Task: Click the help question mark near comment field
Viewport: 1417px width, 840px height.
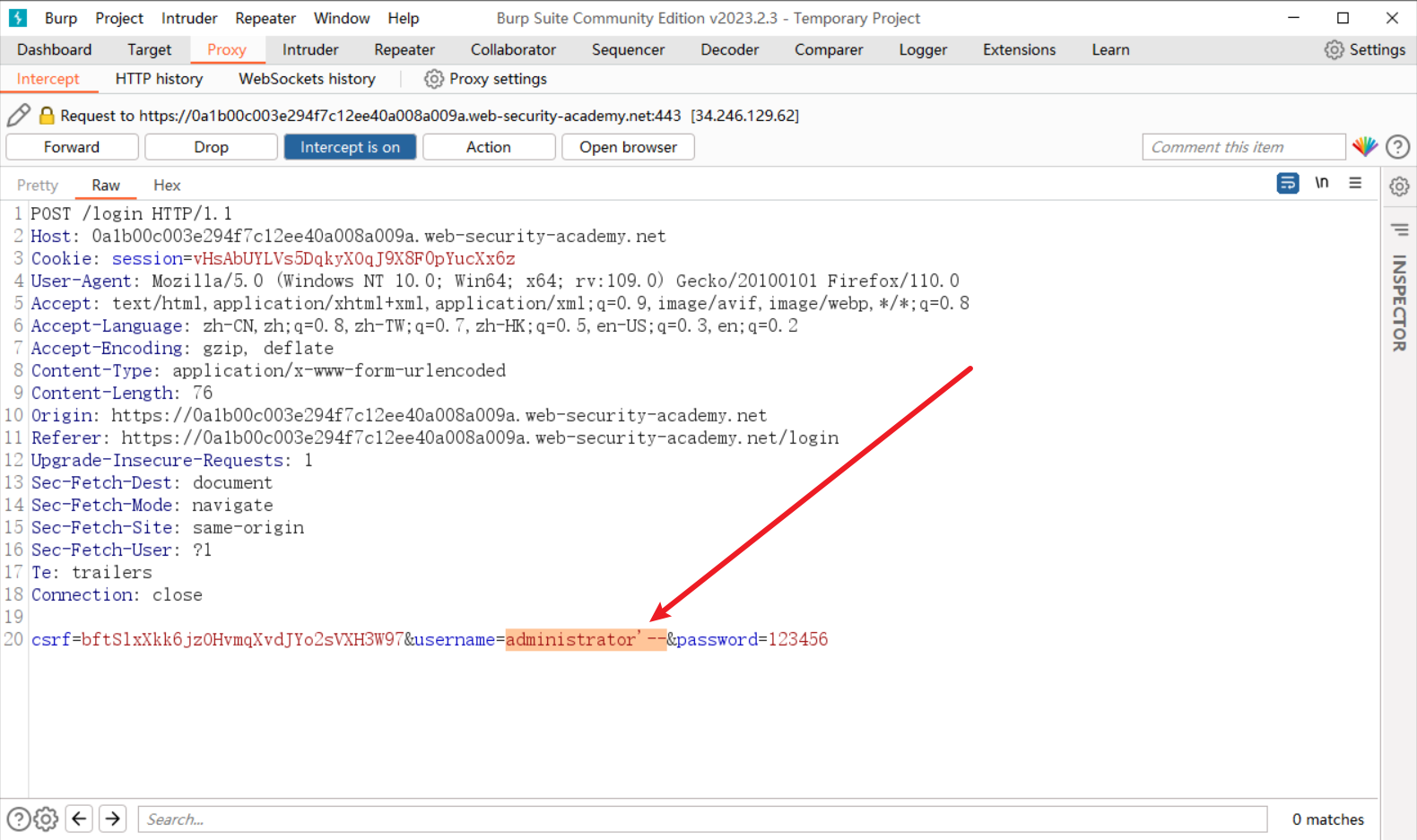Action: click(x=1397, y=147)
